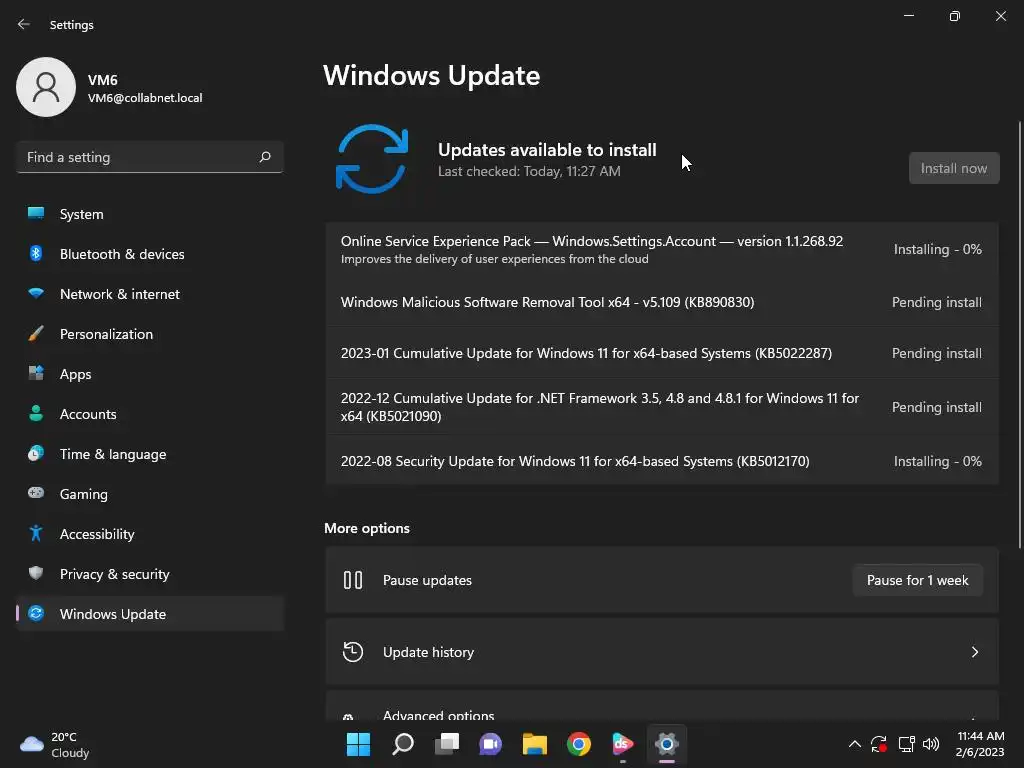Click the Network wifi icon in sidebar
Viewport: 1024px width, 768px height.
(x=36, y=293)
